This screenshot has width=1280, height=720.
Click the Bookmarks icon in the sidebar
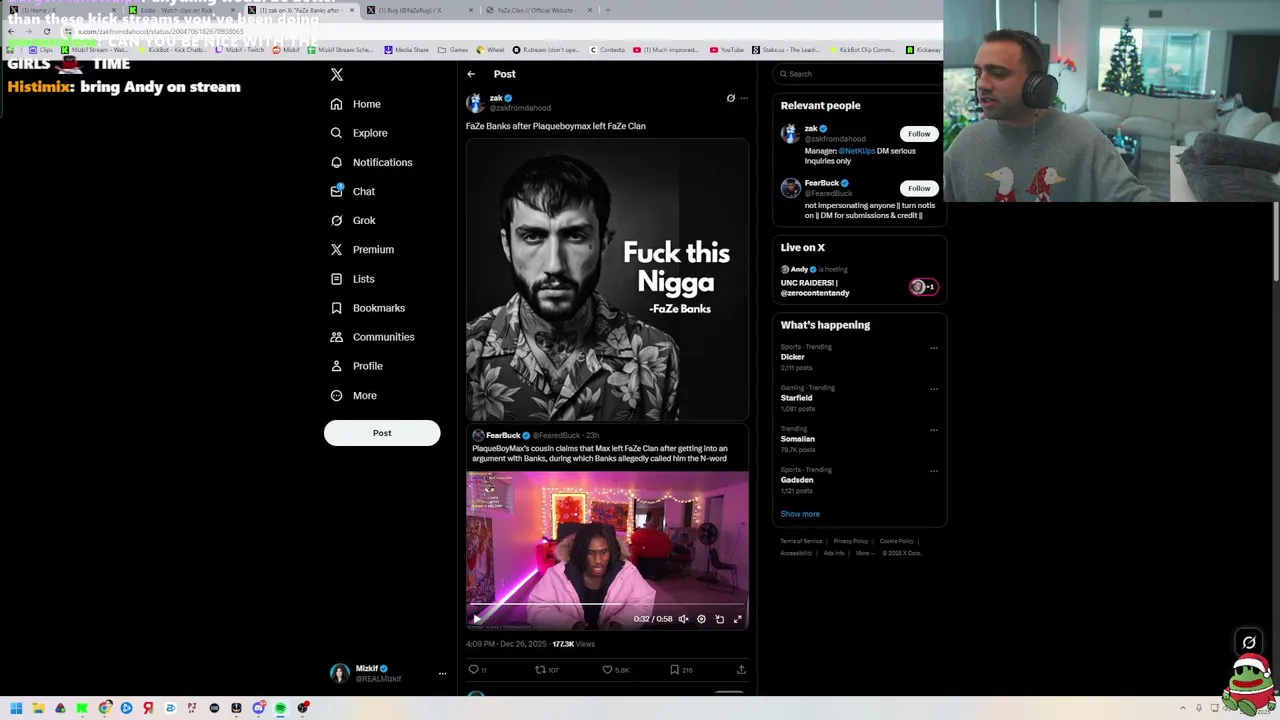pos(337,308)
